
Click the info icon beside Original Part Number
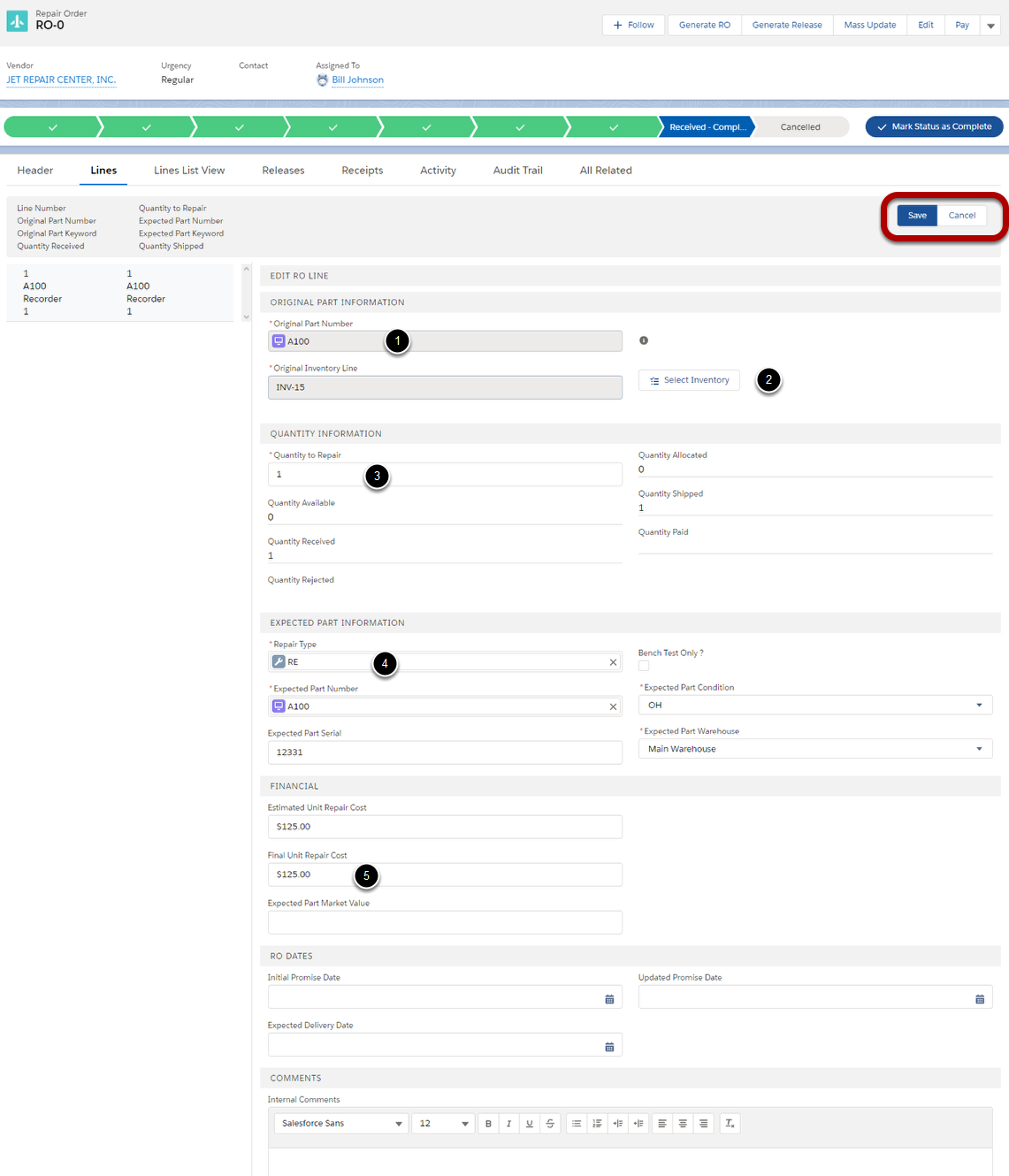pos(644,340)
